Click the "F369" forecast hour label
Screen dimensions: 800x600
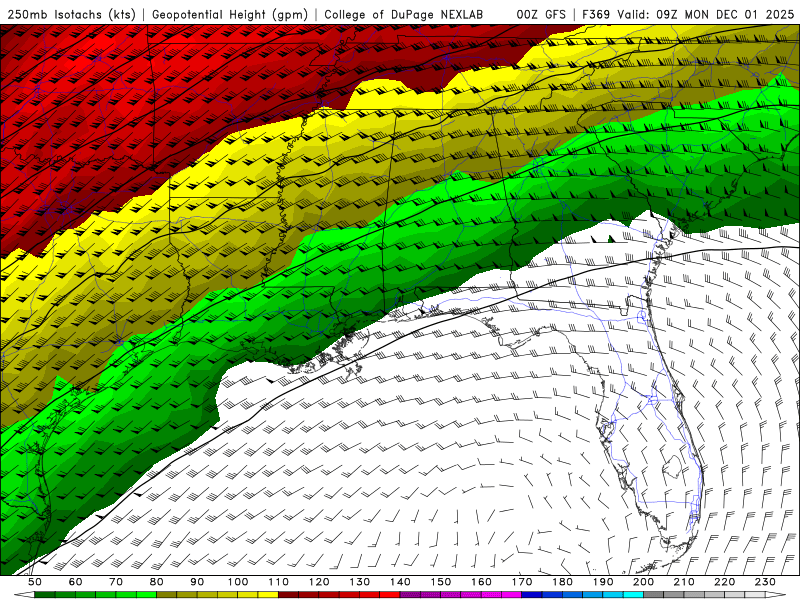pyautogui.click(x=596, y=15)
